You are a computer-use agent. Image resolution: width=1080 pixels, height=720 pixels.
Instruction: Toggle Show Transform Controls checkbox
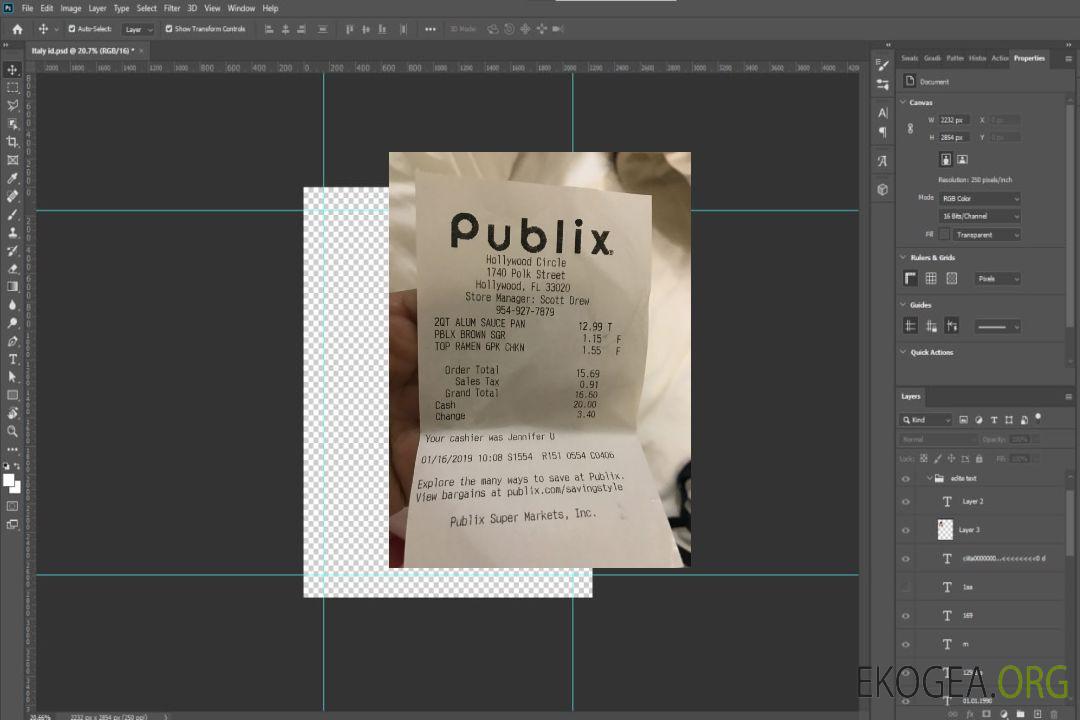click(169, 29)
